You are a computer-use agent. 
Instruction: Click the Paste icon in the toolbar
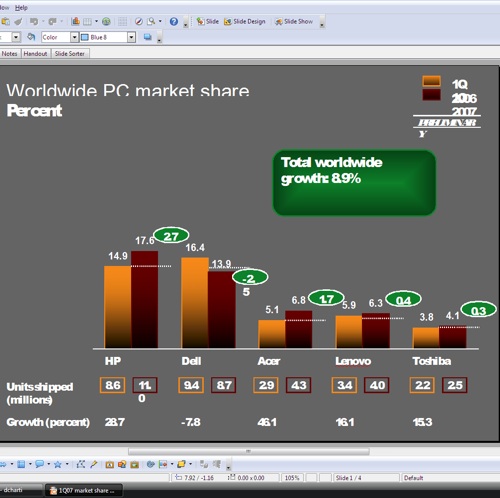coord(5,22)
